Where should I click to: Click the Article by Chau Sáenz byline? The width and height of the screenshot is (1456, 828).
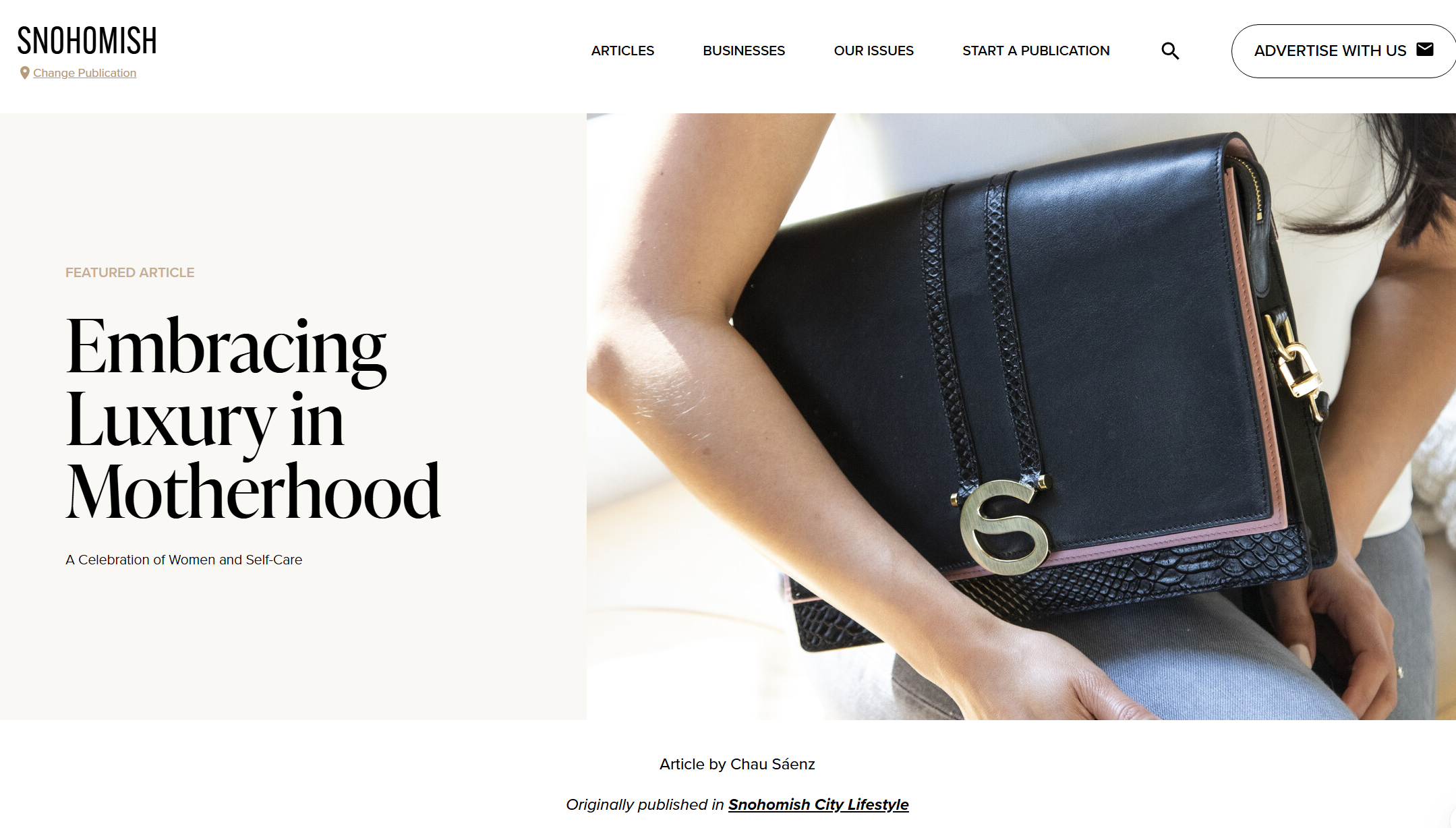(737, 764)
